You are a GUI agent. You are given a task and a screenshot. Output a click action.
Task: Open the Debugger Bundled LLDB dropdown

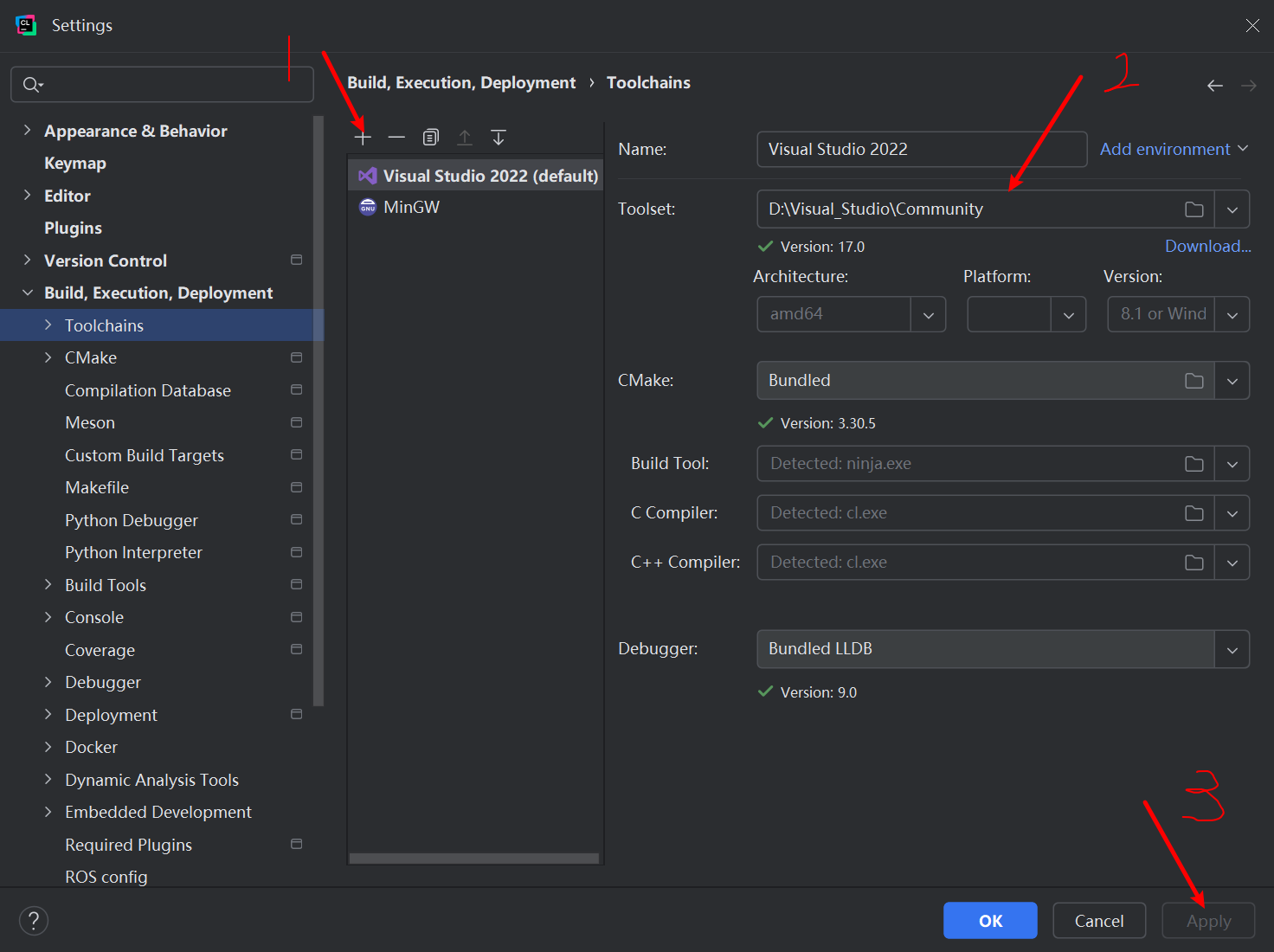pos(1232,650)
